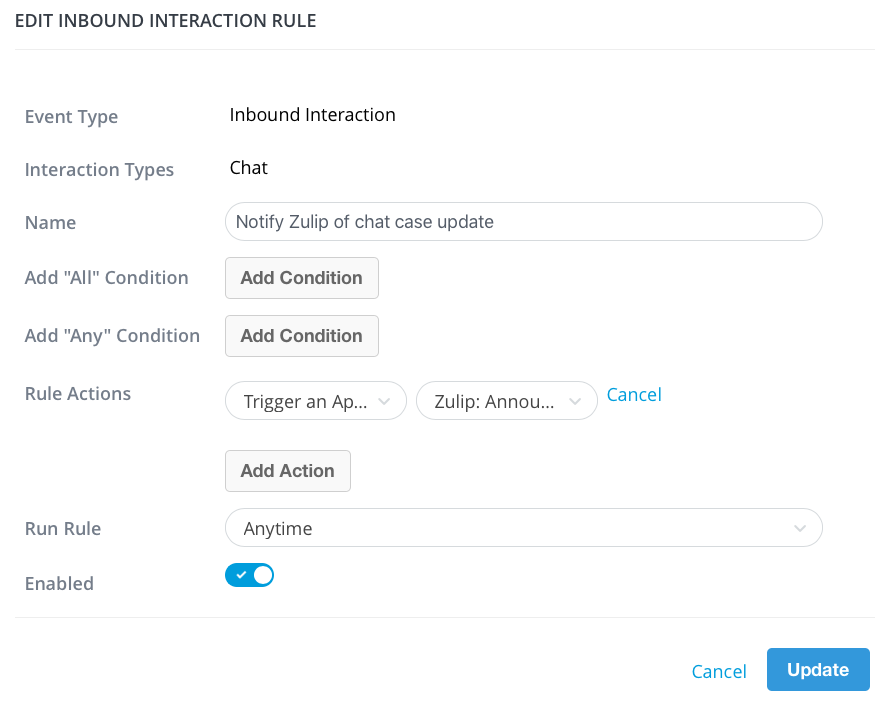Click the Inbound Interaction event type value
889x706 pixels.
click(312, 115)
